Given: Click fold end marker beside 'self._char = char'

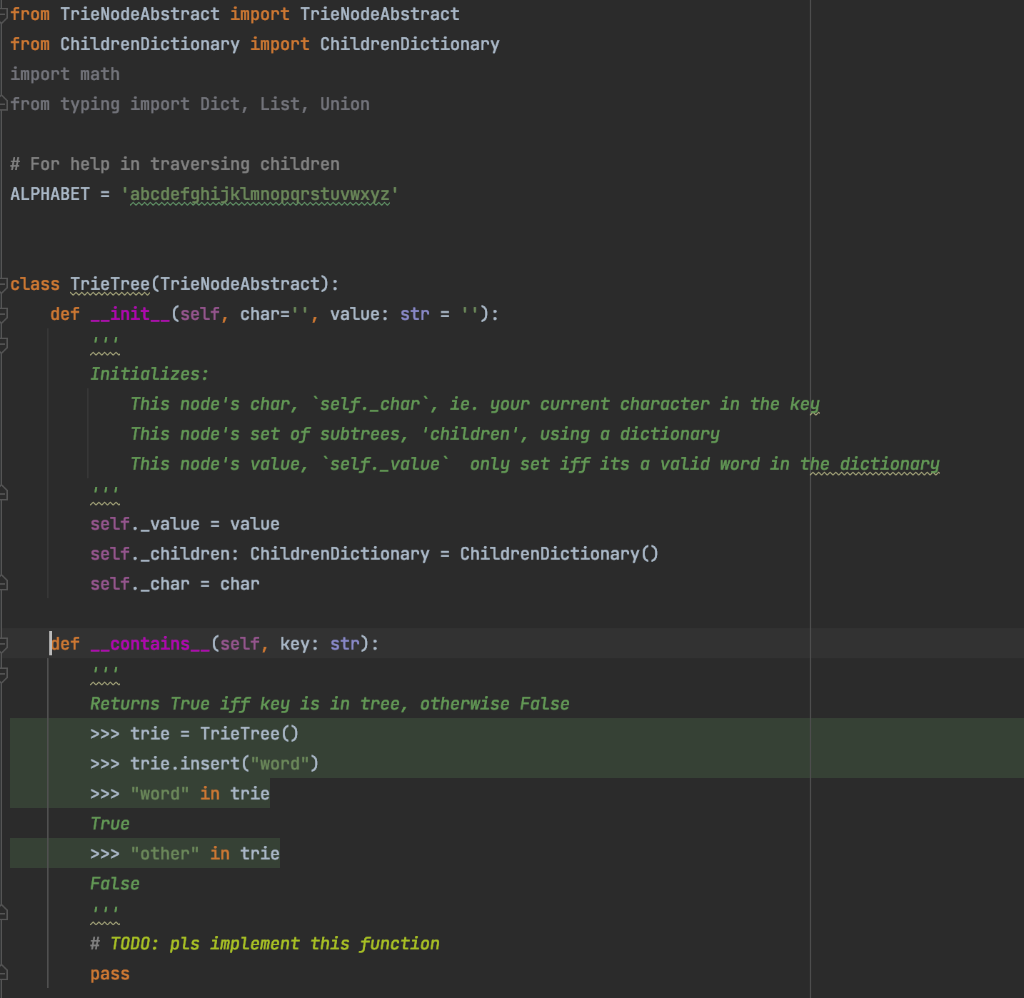Looking at the screenshot, I should [3, 584].
